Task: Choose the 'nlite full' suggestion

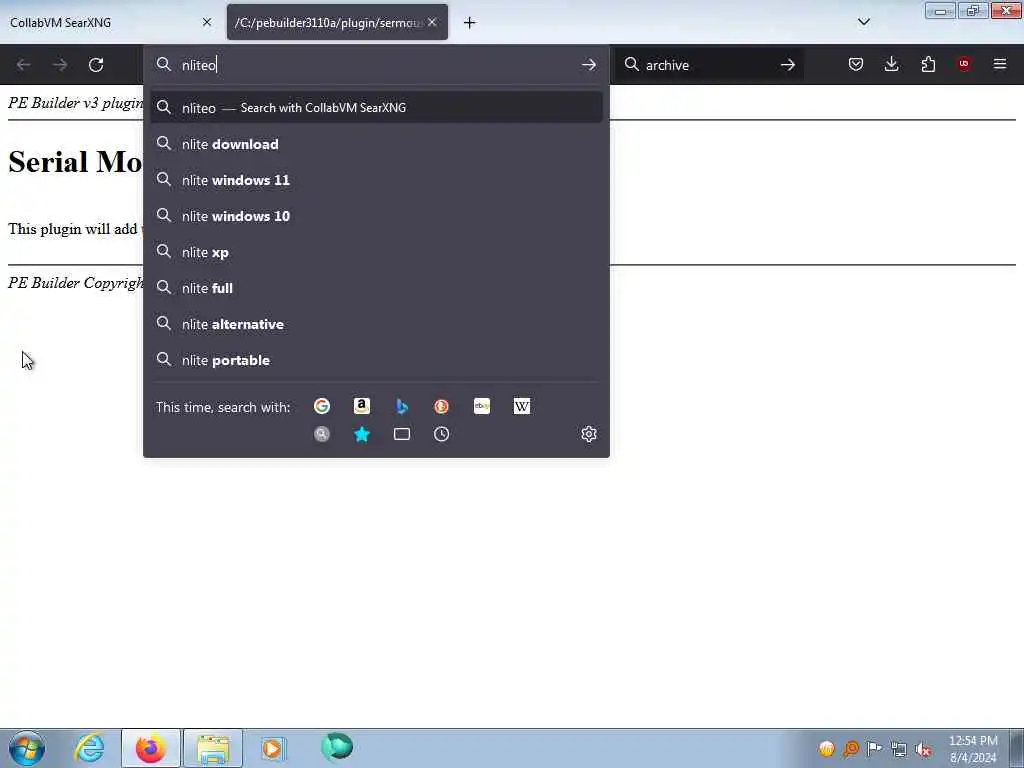Action: pos(376,288)
